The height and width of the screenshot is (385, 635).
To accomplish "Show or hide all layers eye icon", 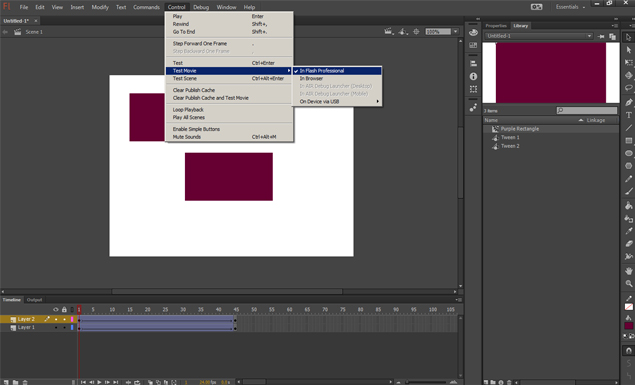I will pos(56,310).
